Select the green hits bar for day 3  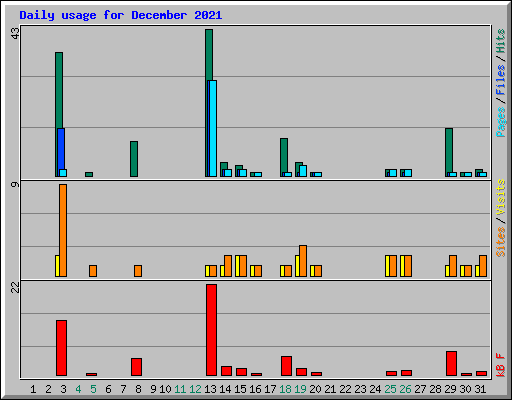pyautogui.click(x=59, y=90)
